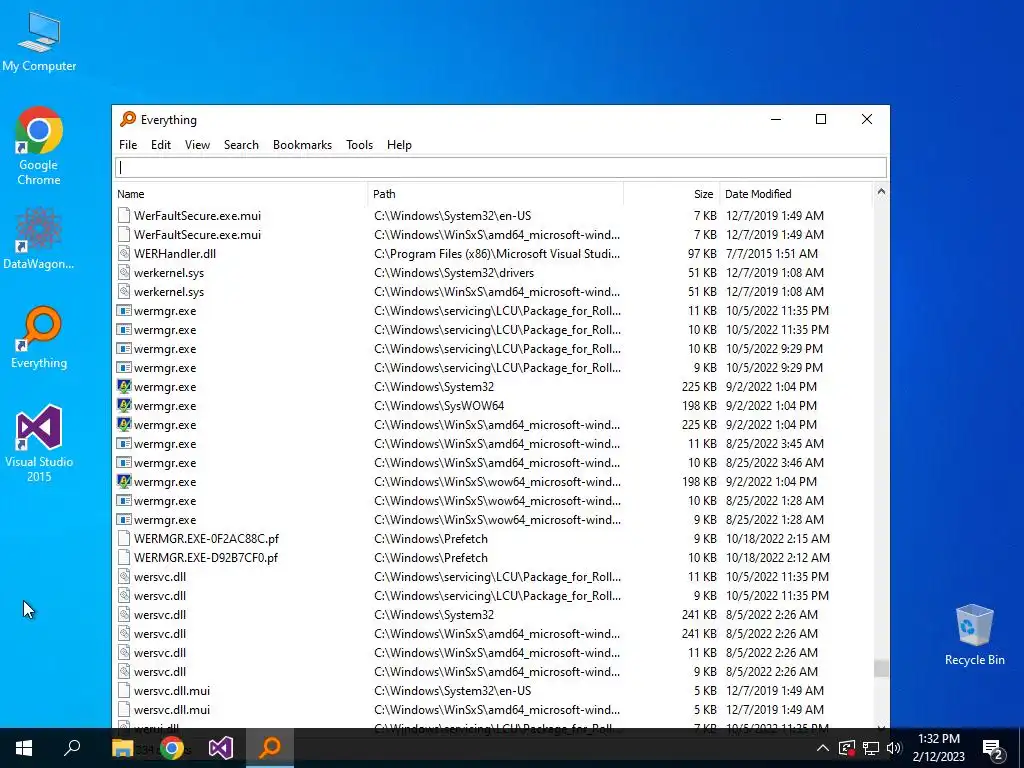The image size is (1024, 768).
Task: Open the My Computer desktop icon
Action: 39,42
